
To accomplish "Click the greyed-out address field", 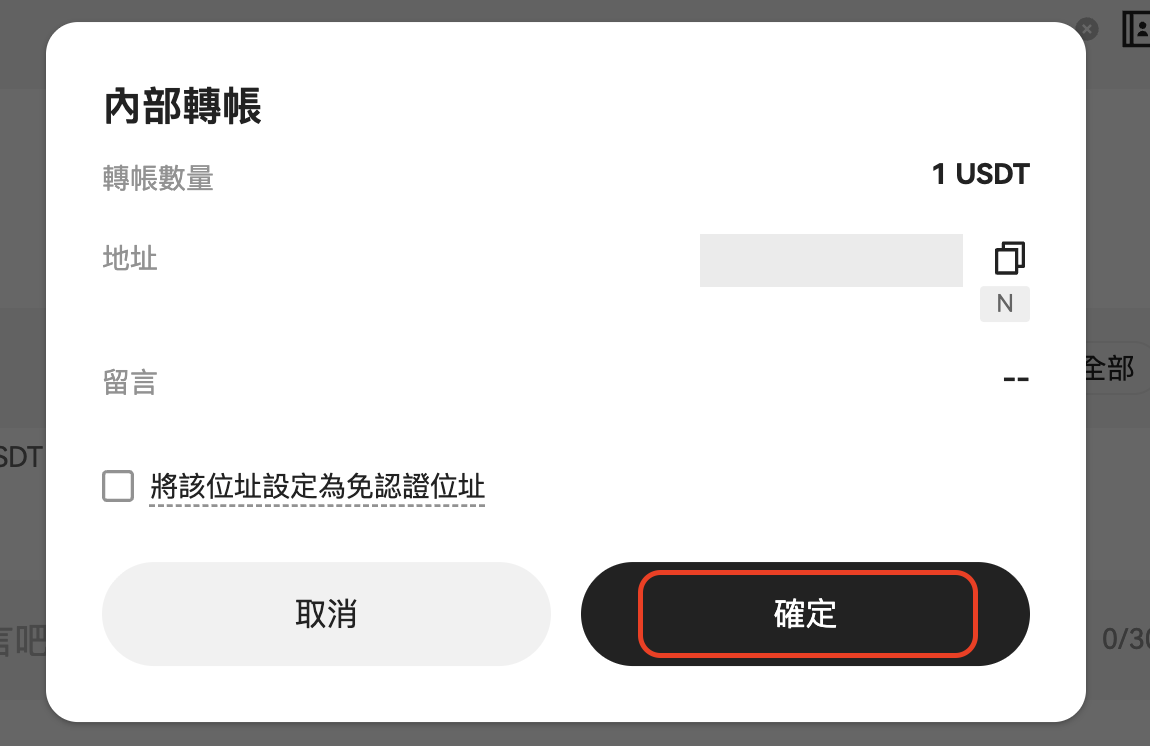I will click(x=830, y=260).
